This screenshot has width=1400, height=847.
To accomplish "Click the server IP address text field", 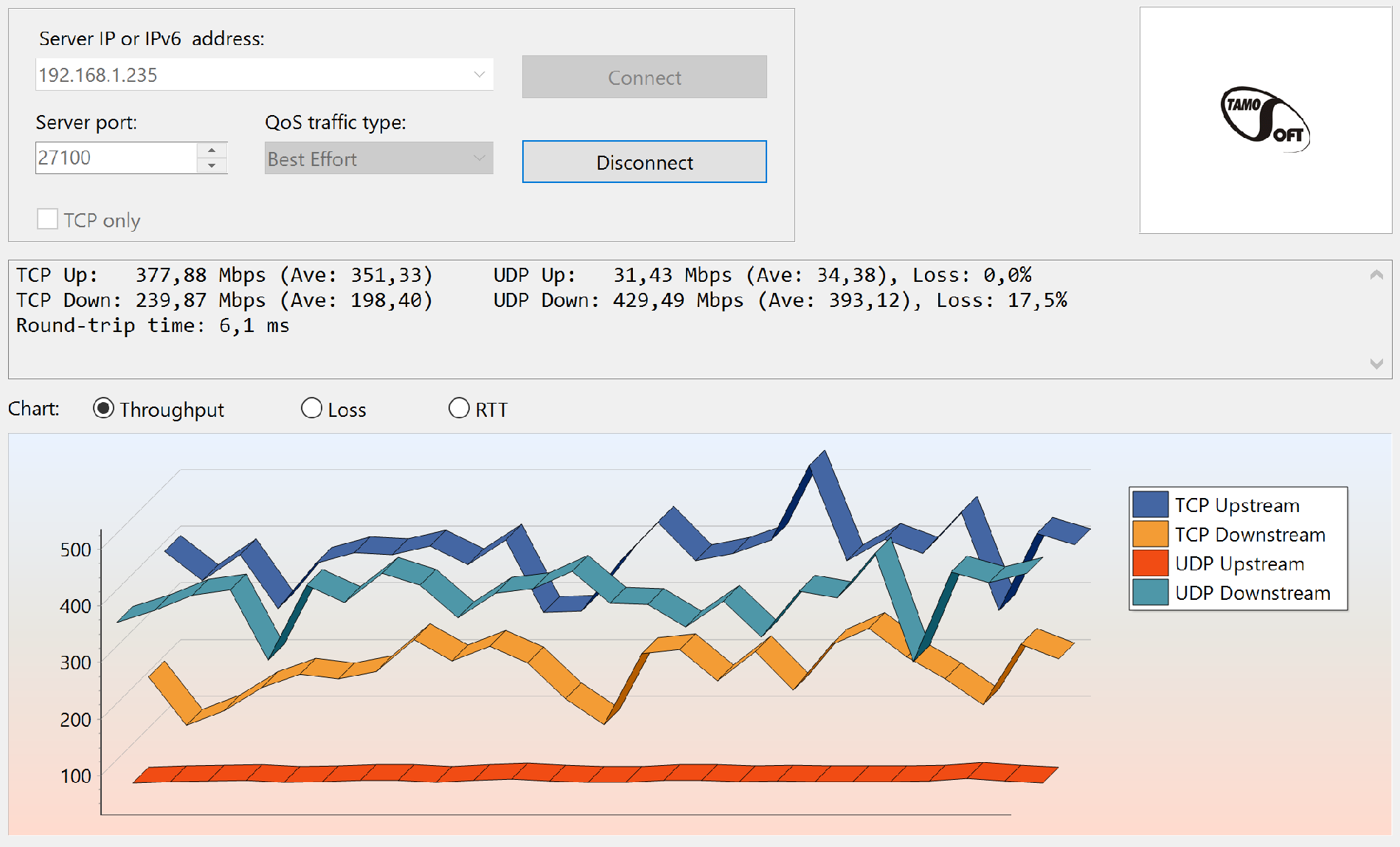I will pyautogui.click(x=251, y=75).
